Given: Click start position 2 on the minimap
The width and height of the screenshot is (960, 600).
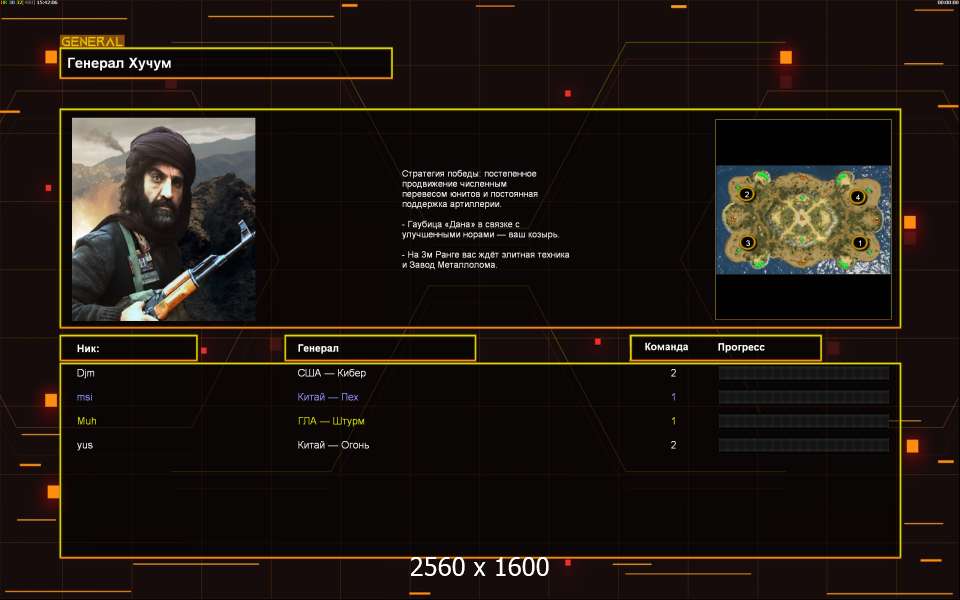Looking at the screenshot, I should 746,194.
